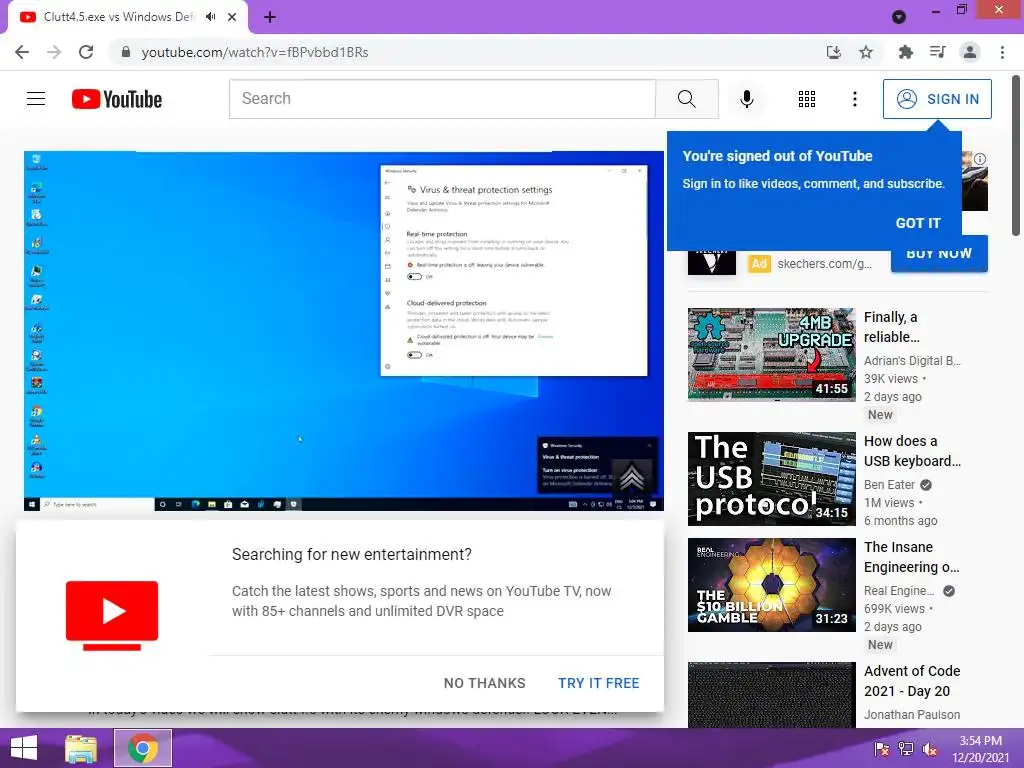1024x768 pixels.
Task: Click Chrome icon in taskbar
Action: coord(143,748)
